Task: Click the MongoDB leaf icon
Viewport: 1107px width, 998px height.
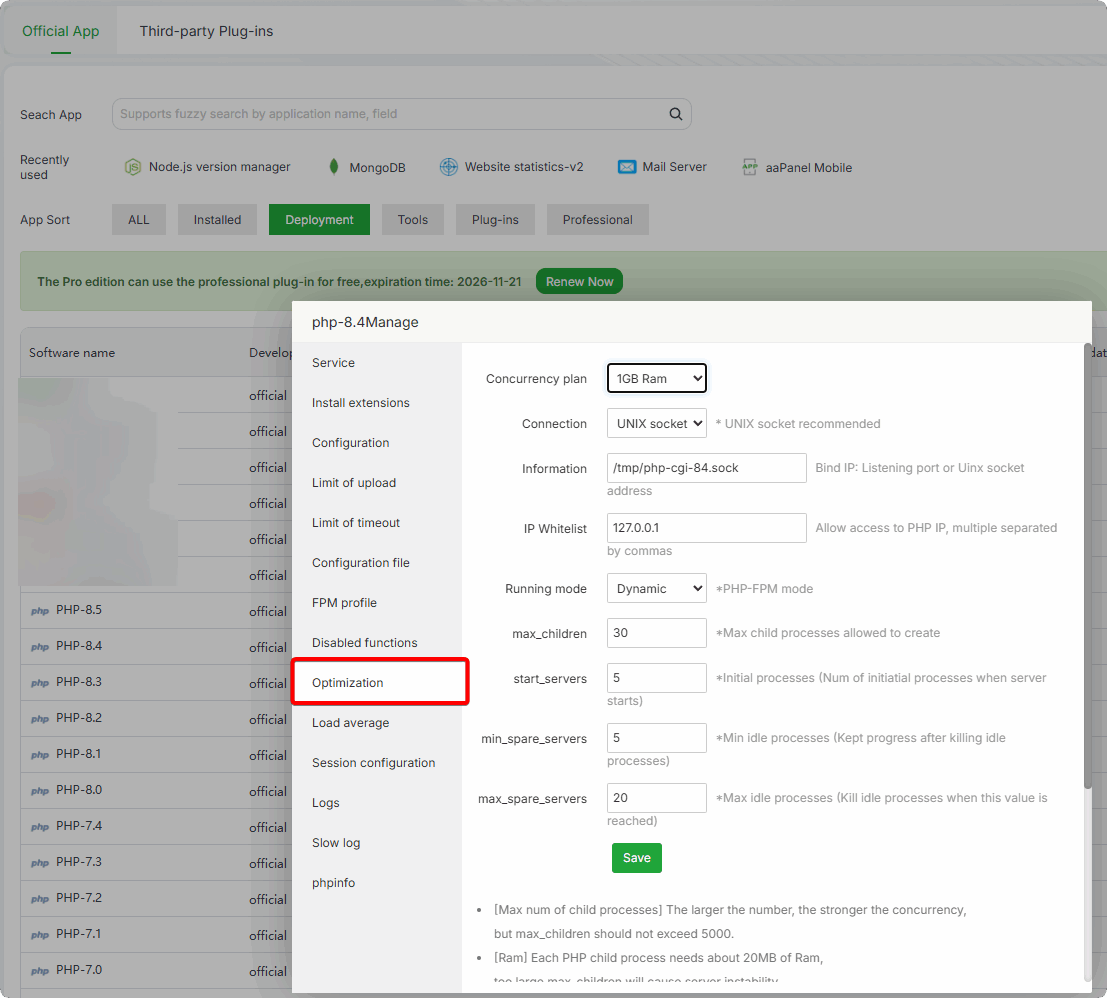Action: pos(334,167)
